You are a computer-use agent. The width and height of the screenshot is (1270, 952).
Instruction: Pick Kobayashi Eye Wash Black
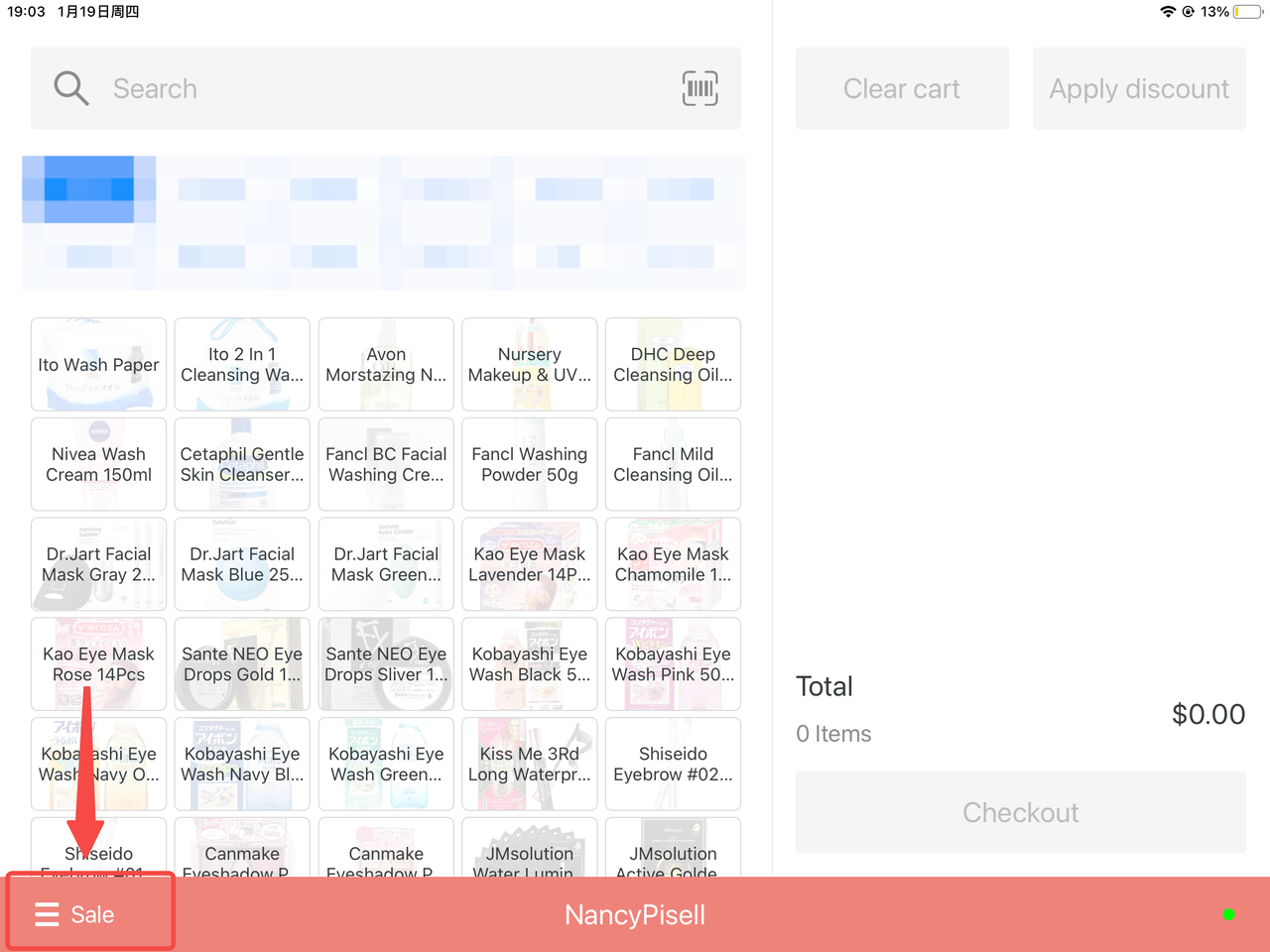pos(530,664)
